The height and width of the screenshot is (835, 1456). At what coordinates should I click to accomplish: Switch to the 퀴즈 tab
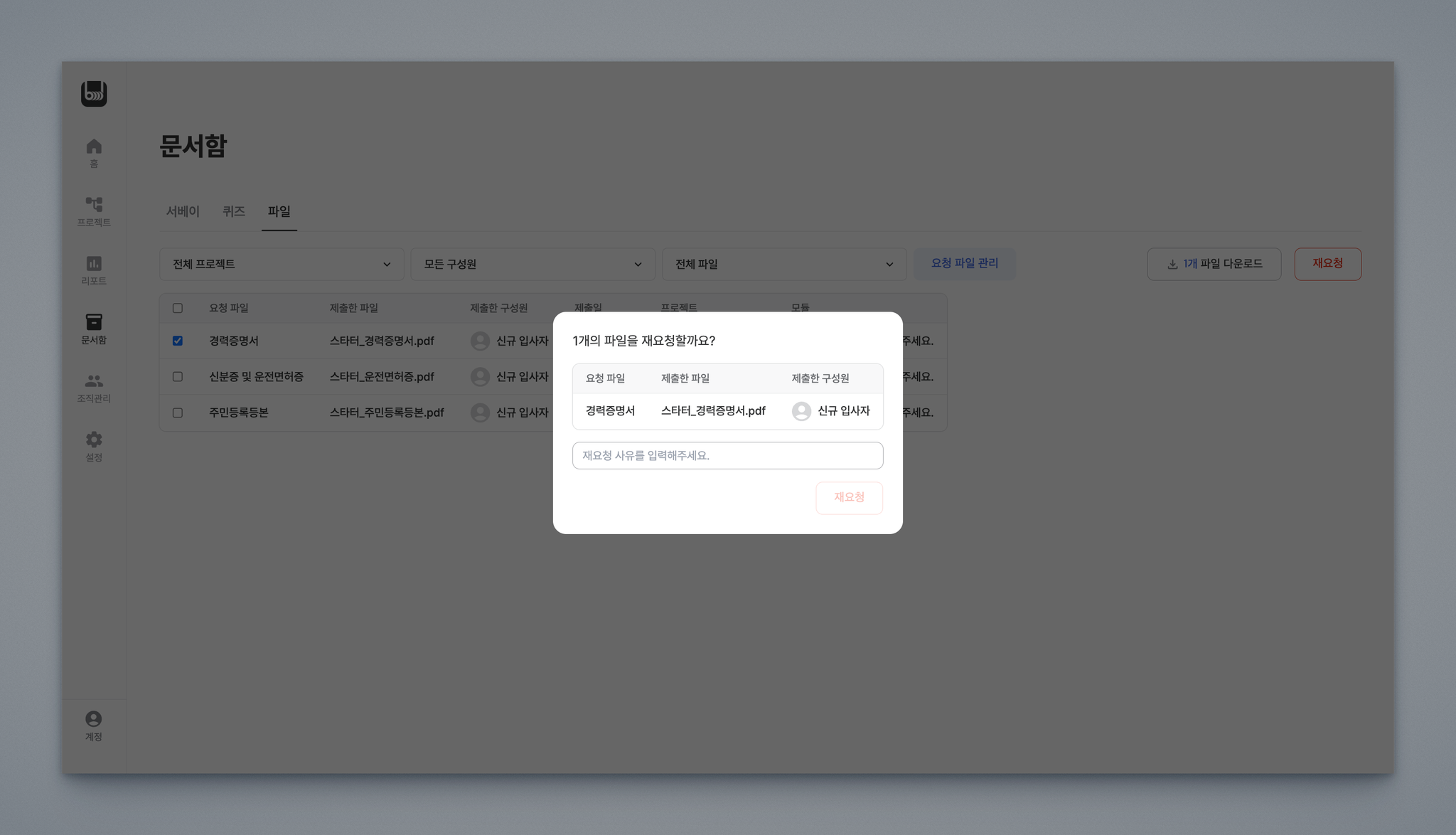click(x=233, y=211)
